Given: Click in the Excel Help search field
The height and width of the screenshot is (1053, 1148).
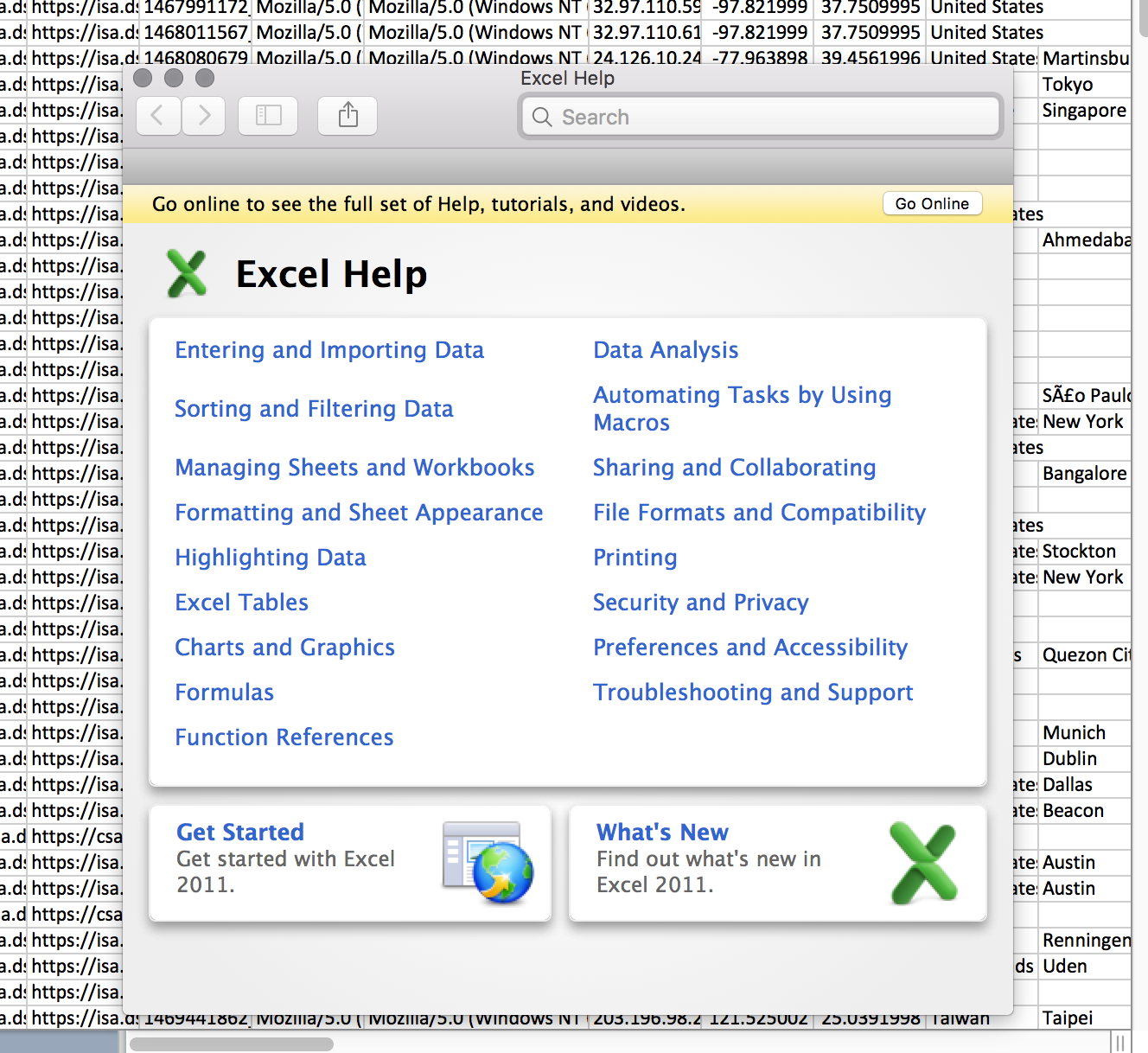Looking at the screenshot, I should point(761,117).
